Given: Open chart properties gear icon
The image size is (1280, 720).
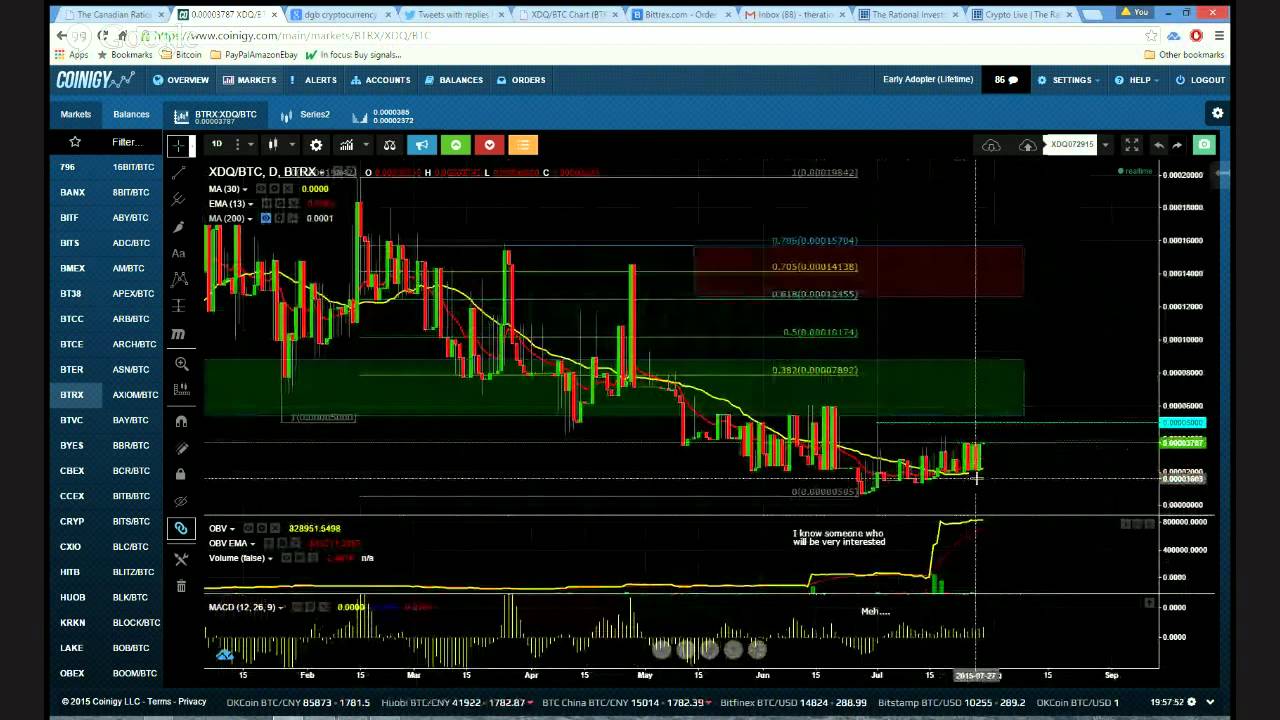Looking at the screenshot, I should pos(316,145).
